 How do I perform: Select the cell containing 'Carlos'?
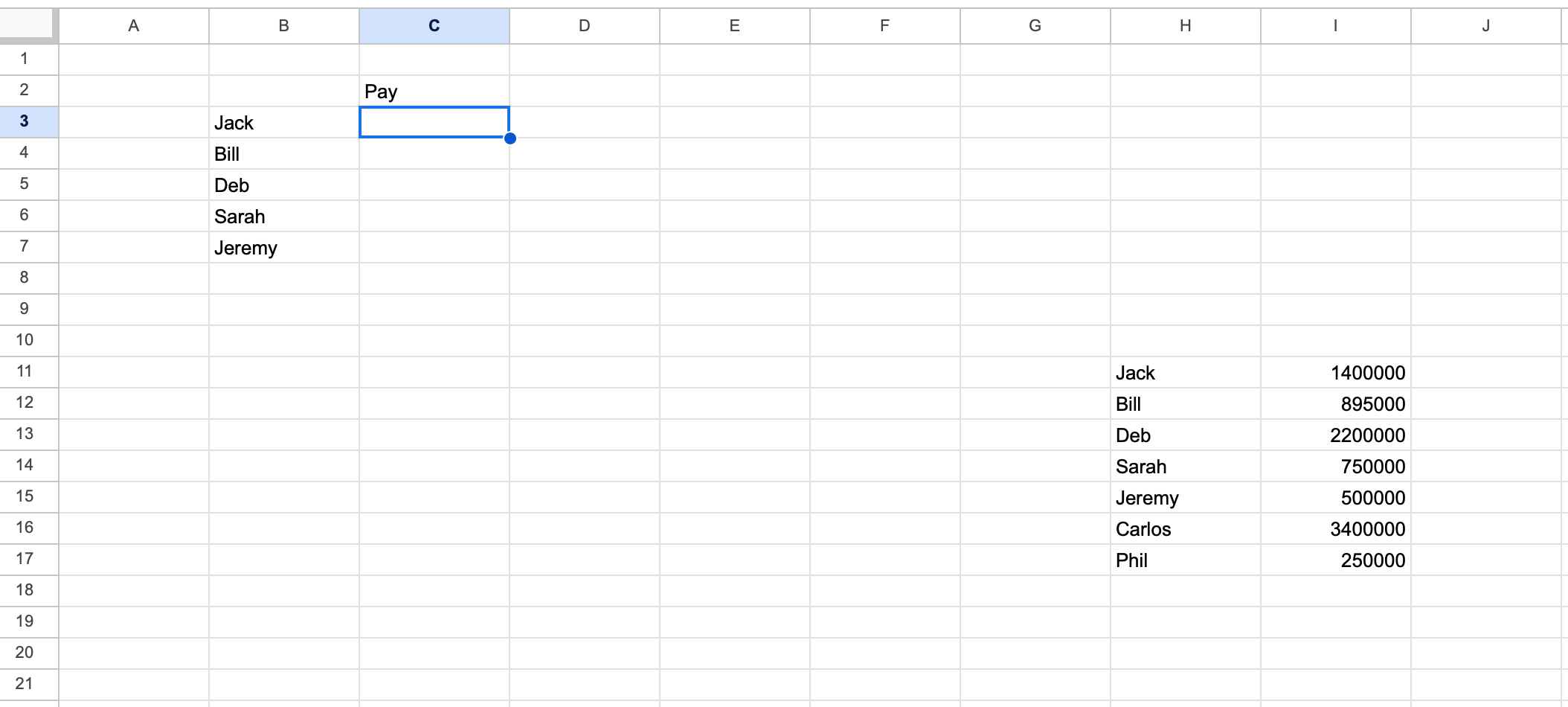[x=1186, y=529]
